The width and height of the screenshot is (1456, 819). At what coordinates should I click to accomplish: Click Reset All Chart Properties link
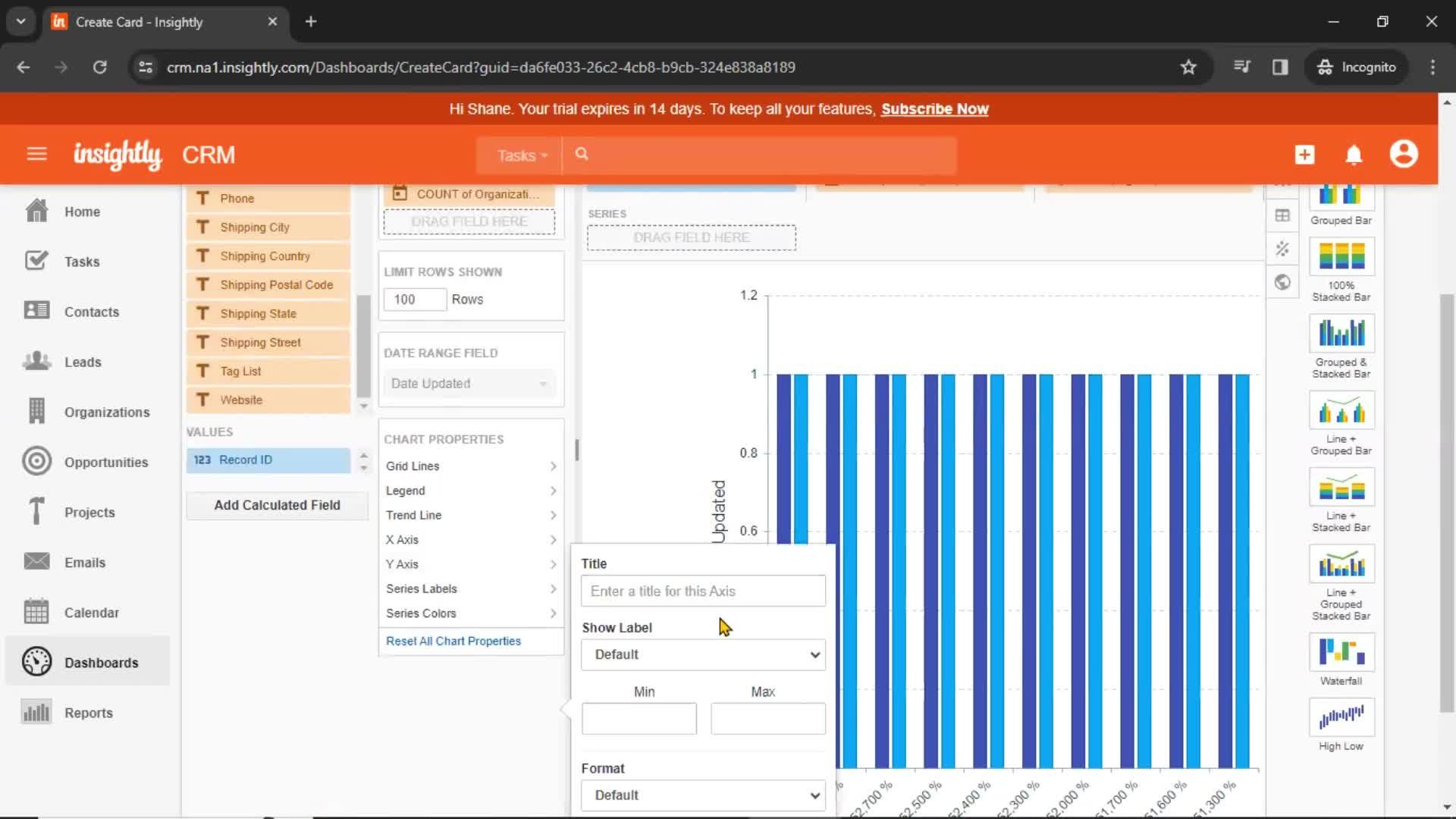[453, 641]
